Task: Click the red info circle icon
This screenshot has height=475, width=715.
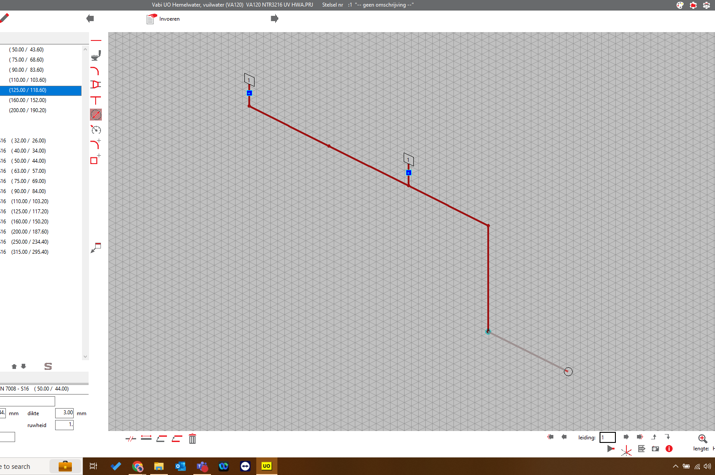Action: 669,449
